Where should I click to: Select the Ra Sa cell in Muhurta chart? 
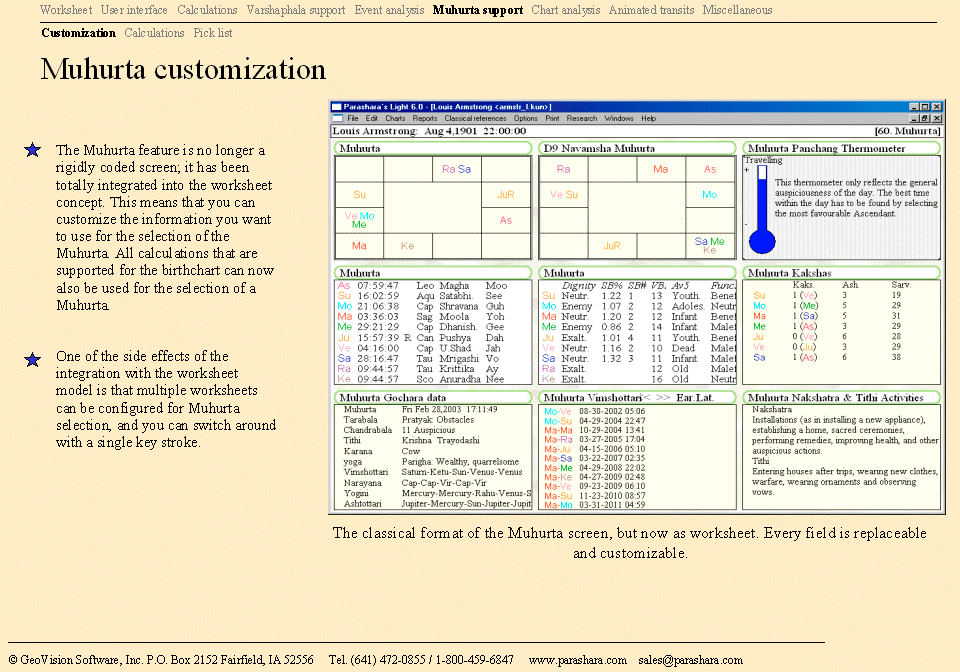coord(457,169)
